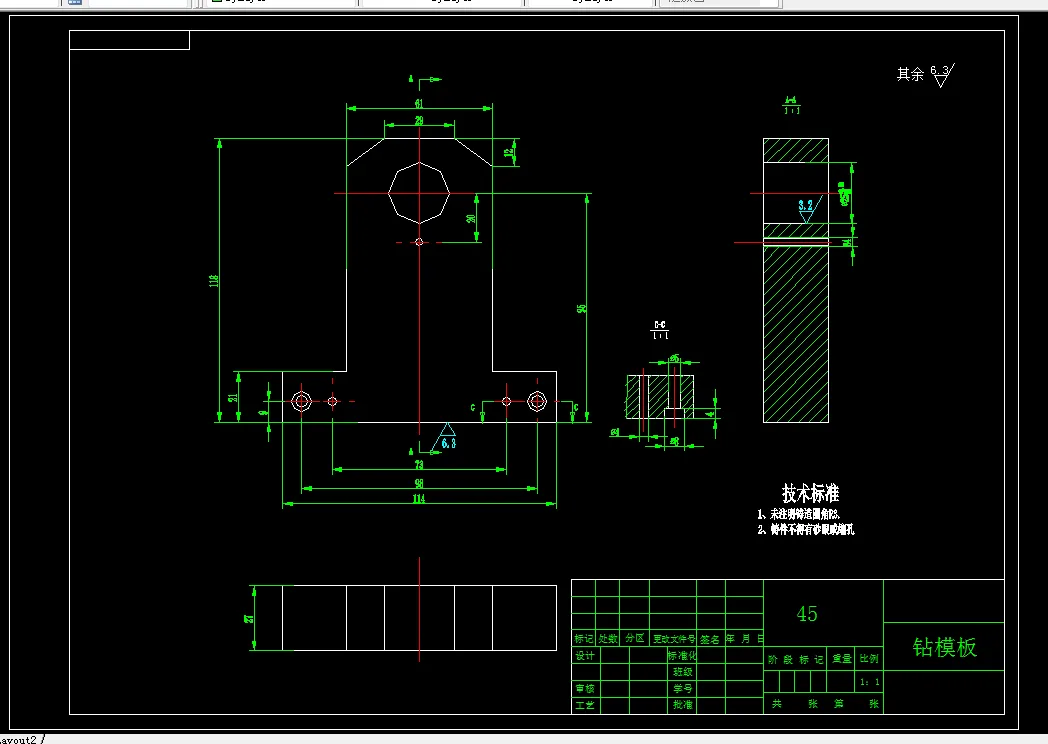The width and height of the screenshot is (1048, 744).
Task: Click the cyan 6.3 roughness symbol at base
Action: coord(445,437)
